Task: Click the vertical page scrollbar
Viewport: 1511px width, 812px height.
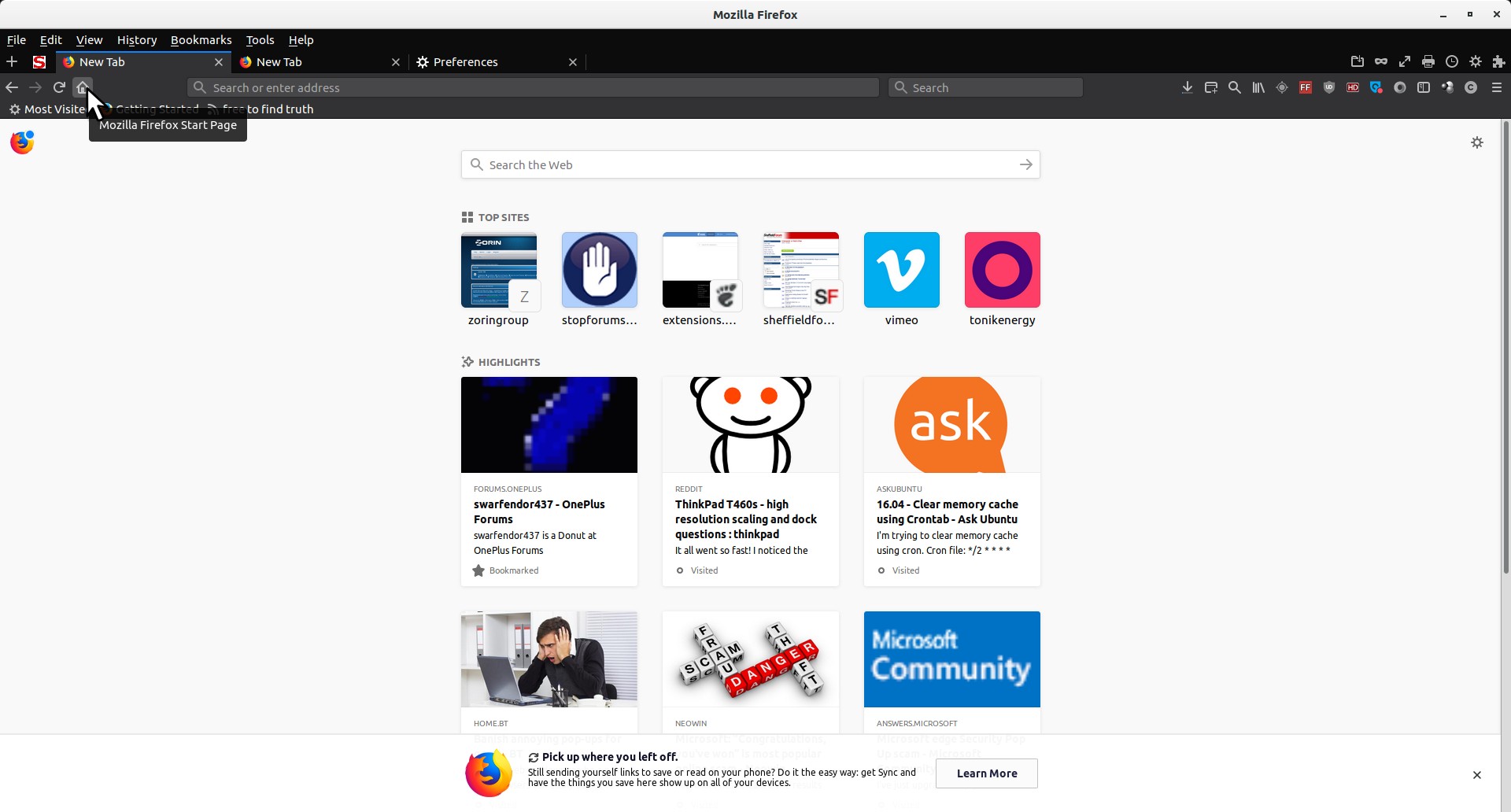Action: (x=1505, y=346)
